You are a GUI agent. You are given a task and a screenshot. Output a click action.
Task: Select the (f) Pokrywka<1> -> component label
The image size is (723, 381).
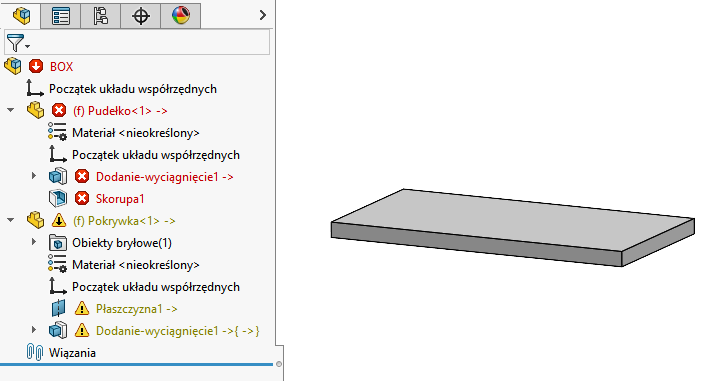(x=124, y=221)
